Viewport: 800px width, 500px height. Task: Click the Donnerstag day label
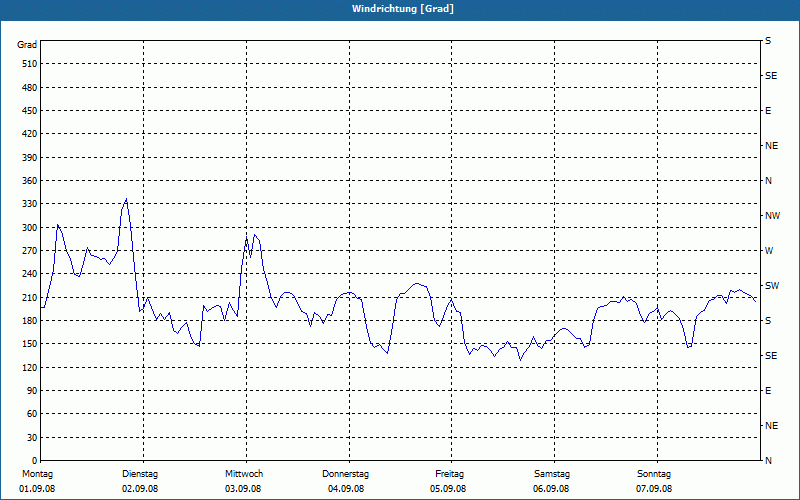[x=345, y=474]
